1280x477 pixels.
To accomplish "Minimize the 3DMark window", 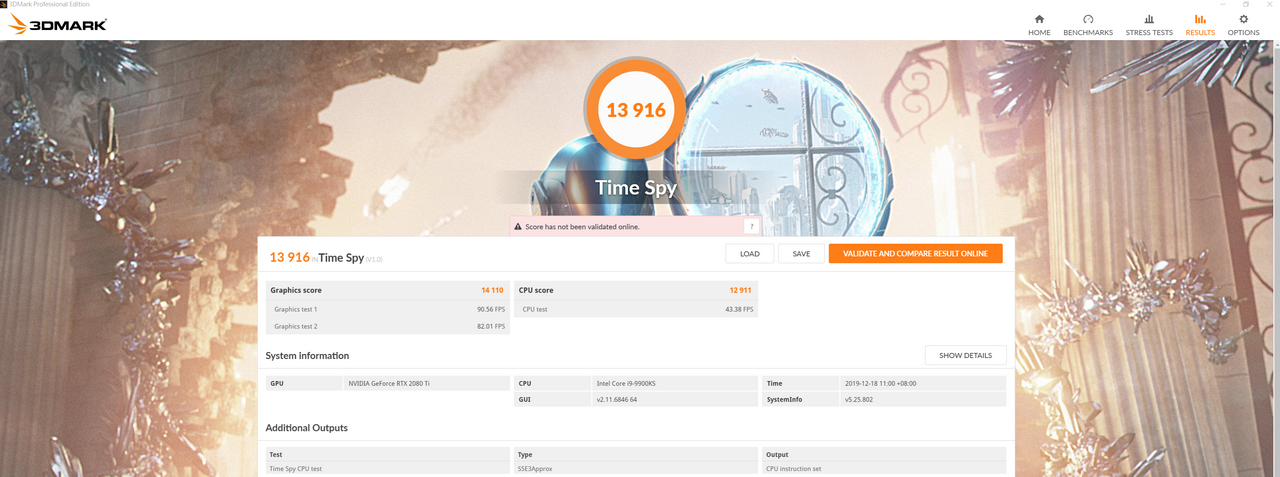I will [1221, 5].
